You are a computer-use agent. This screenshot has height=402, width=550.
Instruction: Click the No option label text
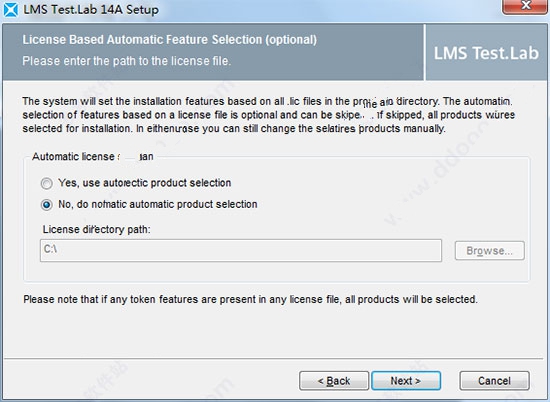[157, 204]
